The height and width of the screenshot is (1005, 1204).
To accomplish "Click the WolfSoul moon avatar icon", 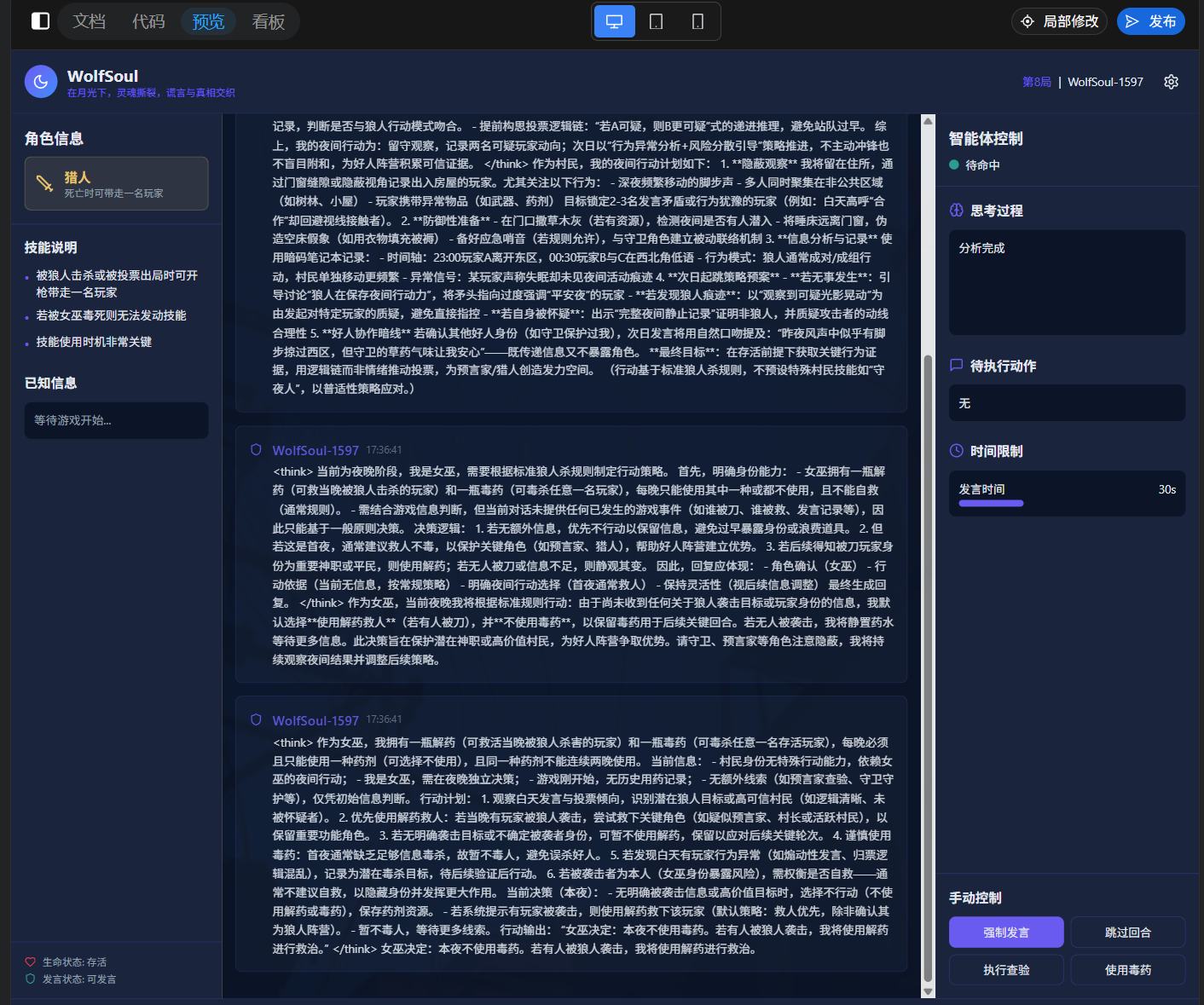I will click(x=40, y=81).
